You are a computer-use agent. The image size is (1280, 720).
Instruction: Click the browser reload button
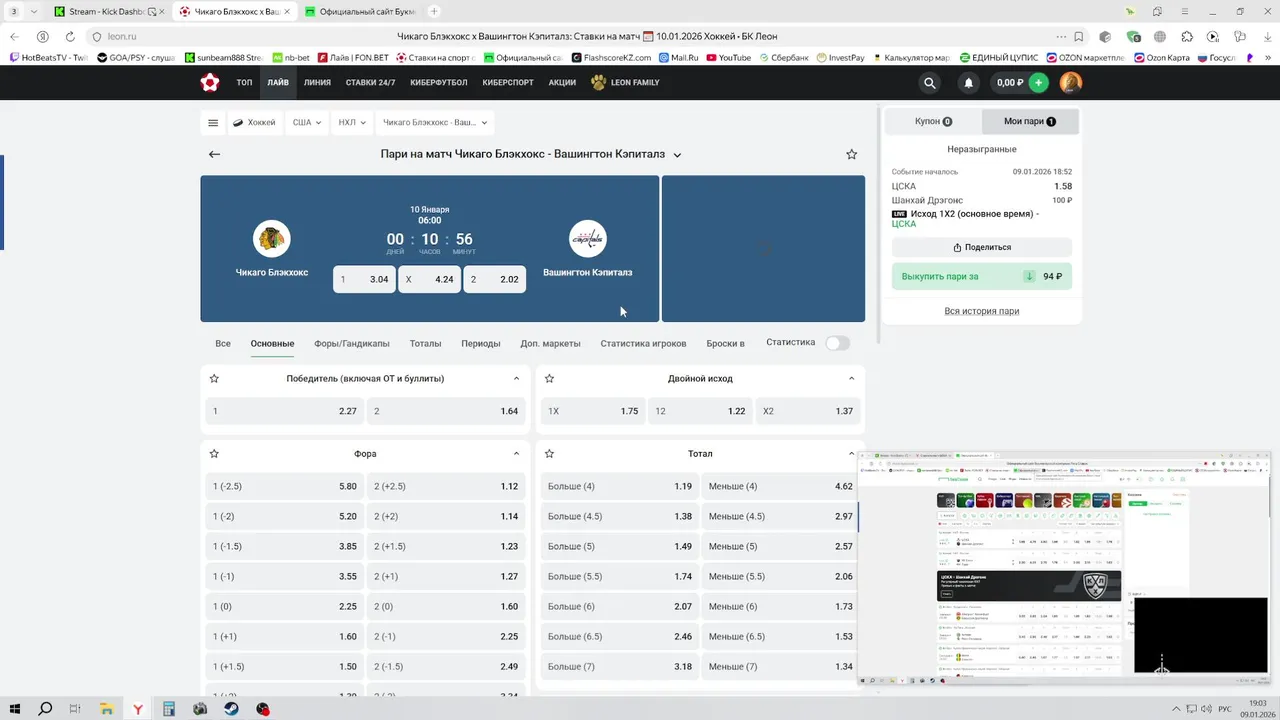coord(71,36)
